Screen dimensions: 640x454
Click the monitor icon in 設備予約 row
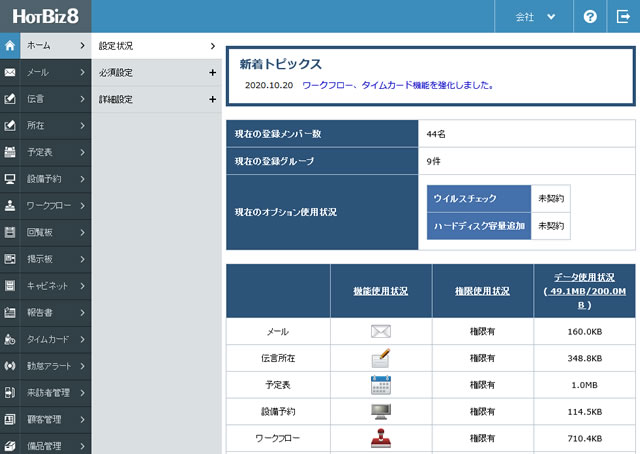pyautogui.click(x=380, y=411)
